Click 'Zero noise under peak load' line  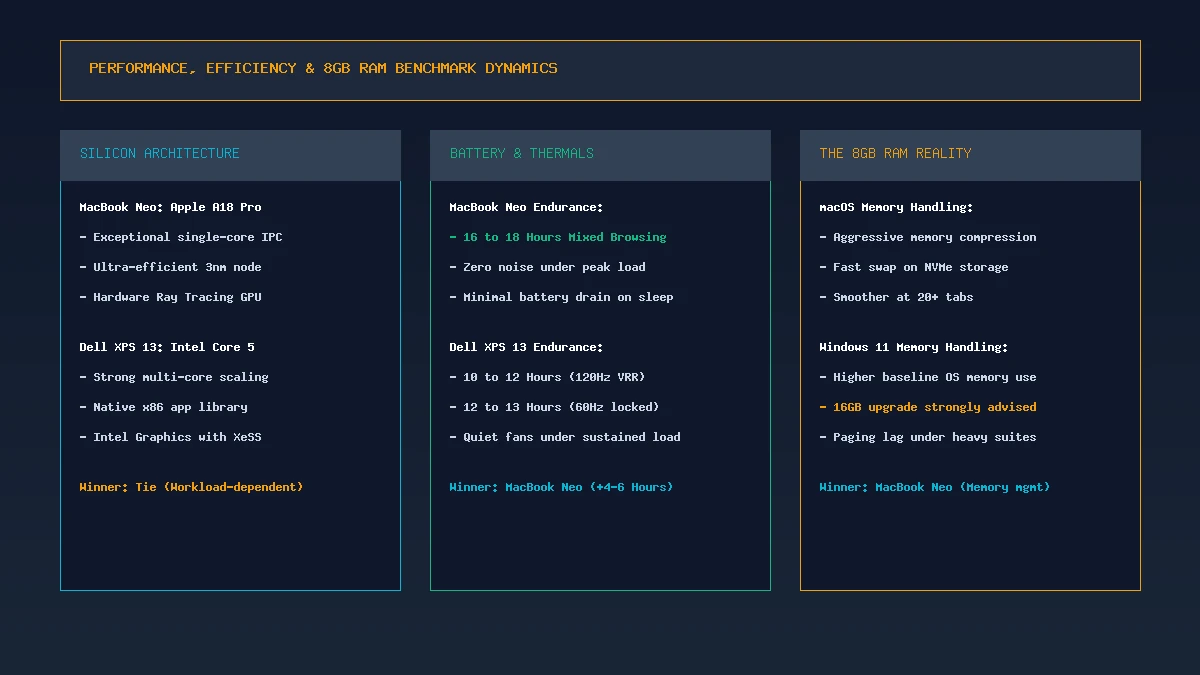point(547,267)
